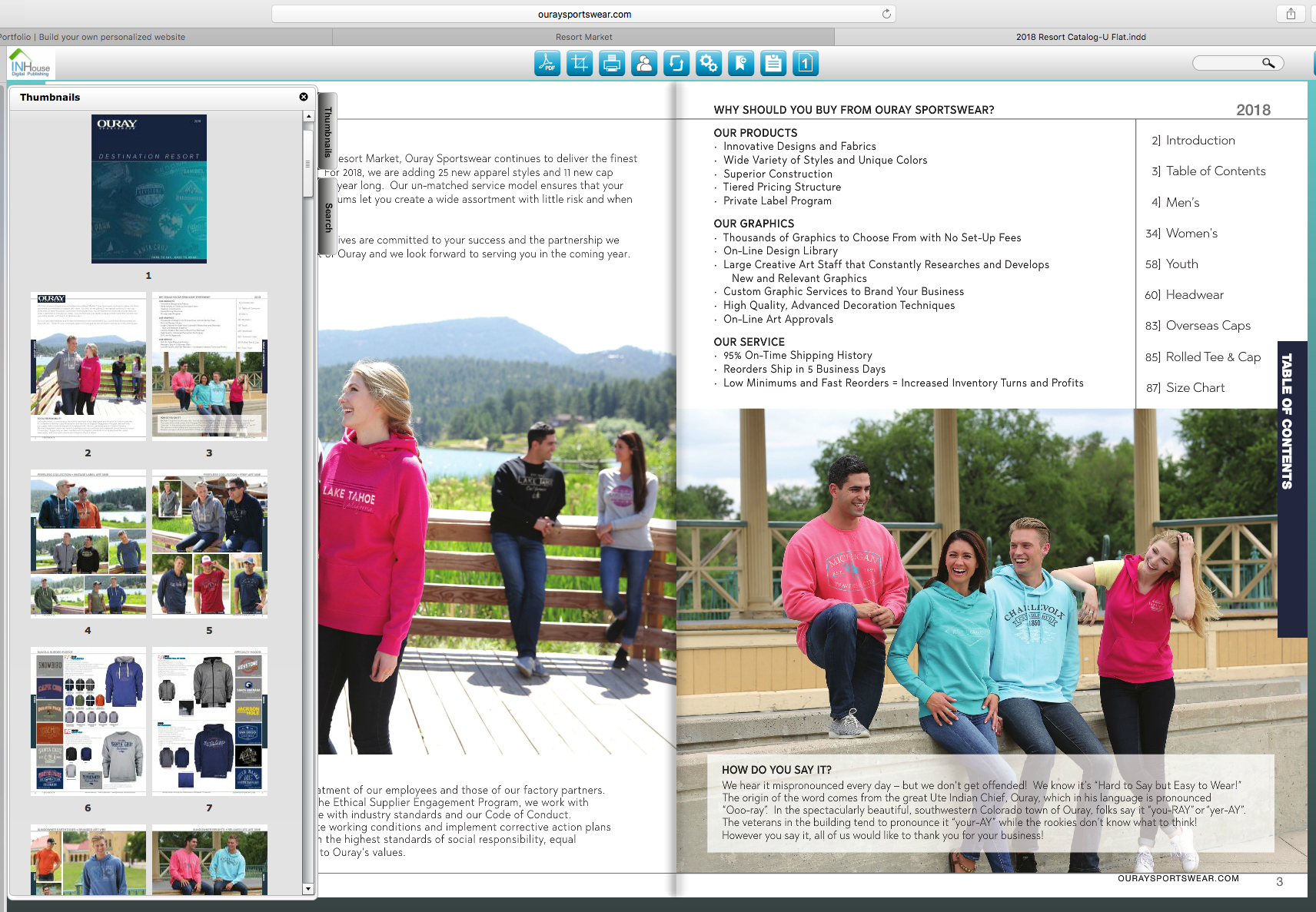The height and width of the screenshot is (912, 1316).
Task: Jump to the Size Chart section
Action: coord(1185,388)
